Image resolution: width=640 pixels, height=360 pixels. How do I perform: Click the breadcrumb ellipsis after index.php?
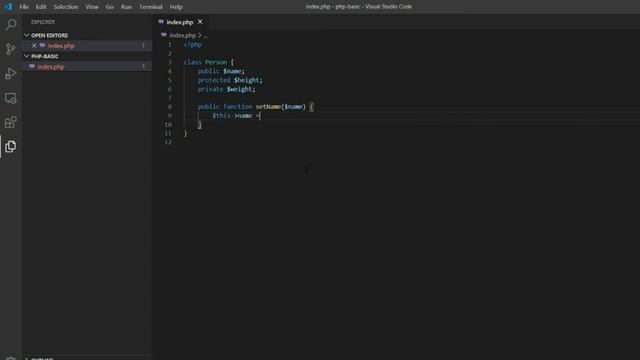(205, 36)
